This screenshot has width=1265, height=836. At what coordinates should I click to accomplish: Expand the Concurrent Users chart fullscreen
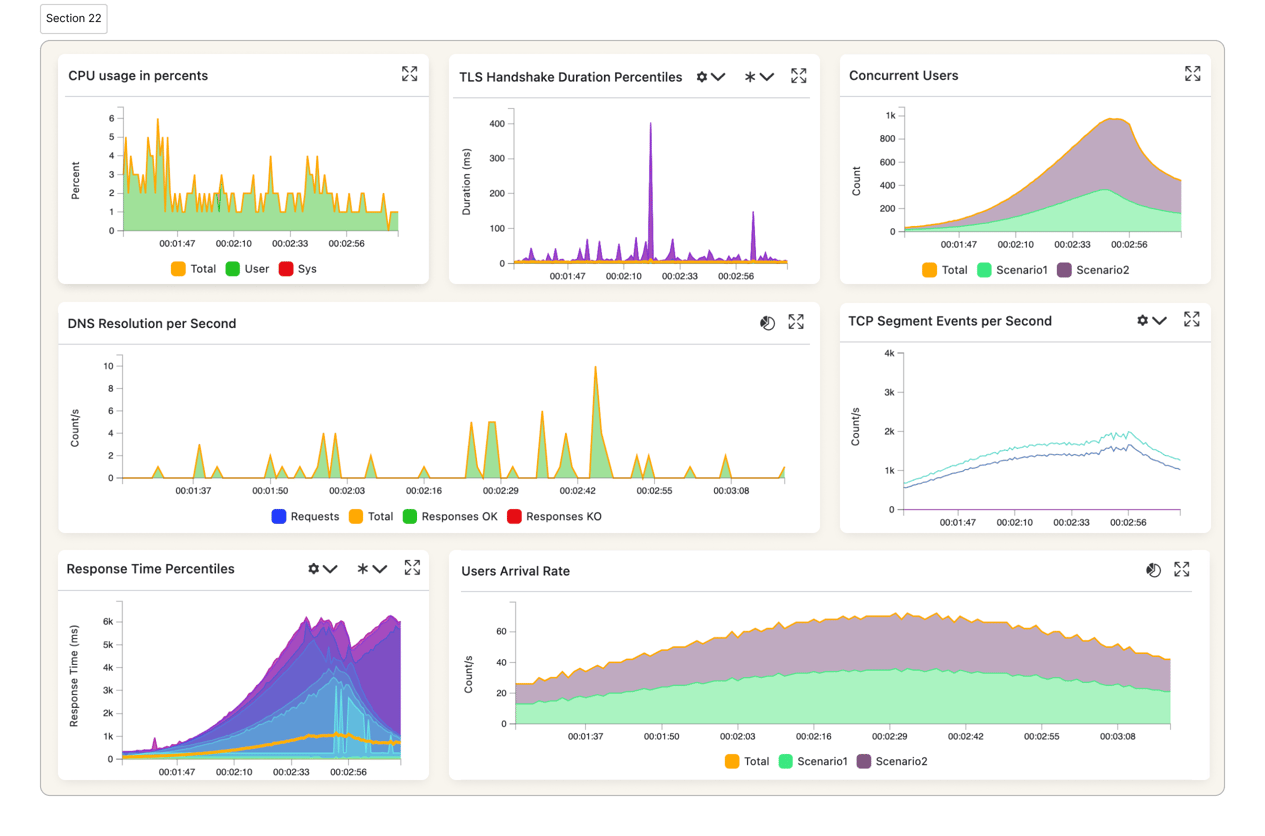tap(1193, 74)
